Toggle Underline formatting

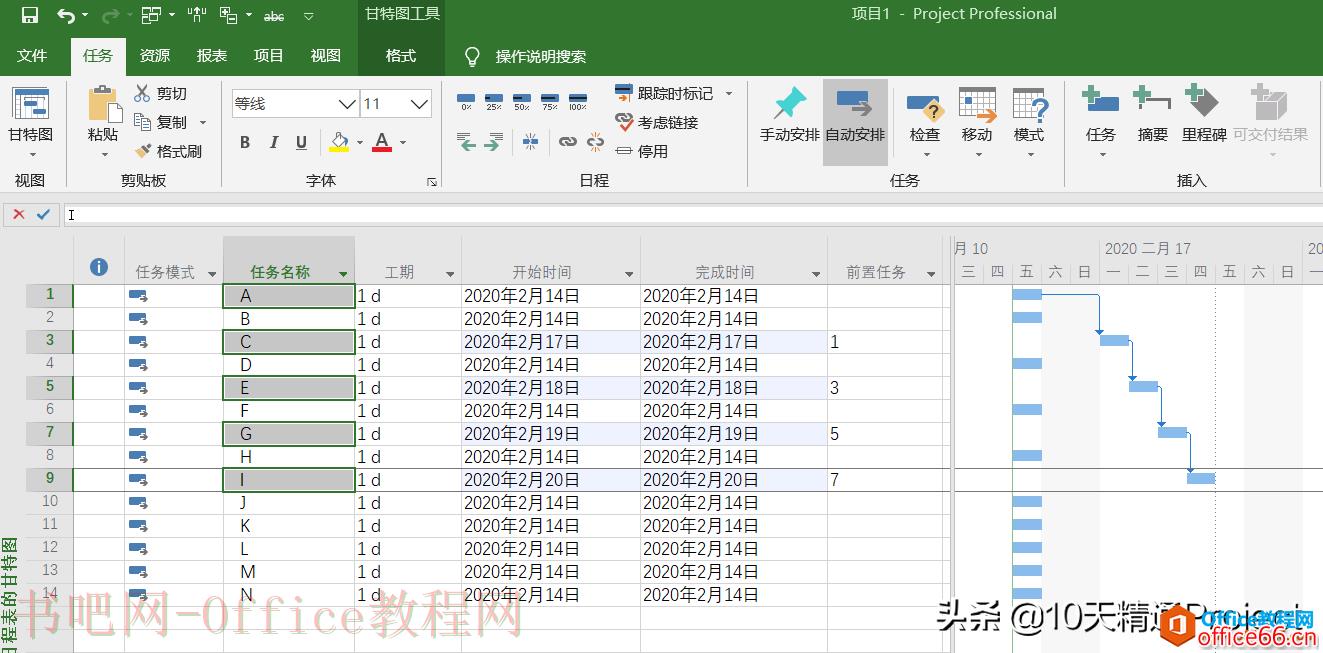coord(301,143)
